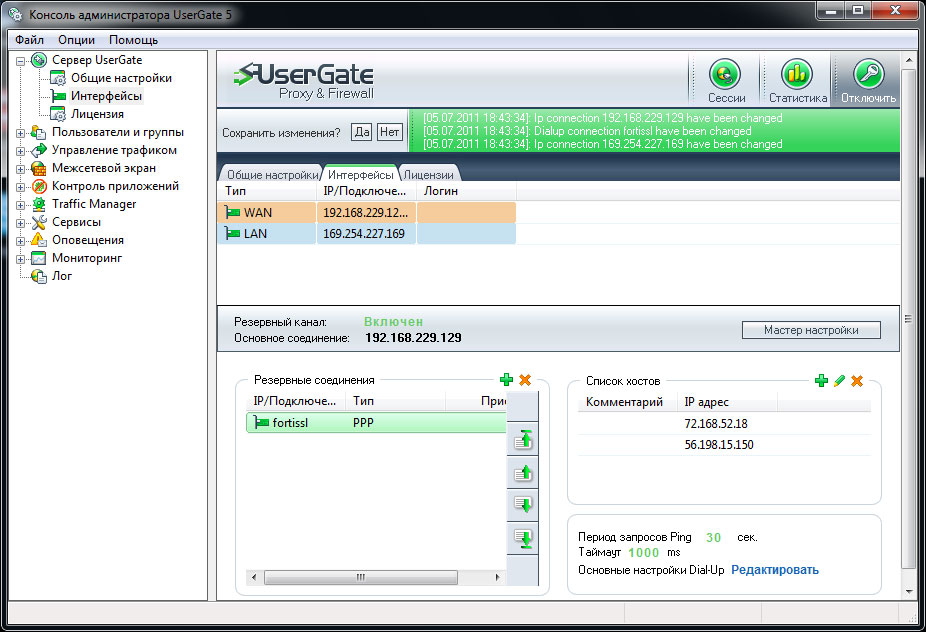
Task: Decline saving changes with Нет
Action: point(389,132)
